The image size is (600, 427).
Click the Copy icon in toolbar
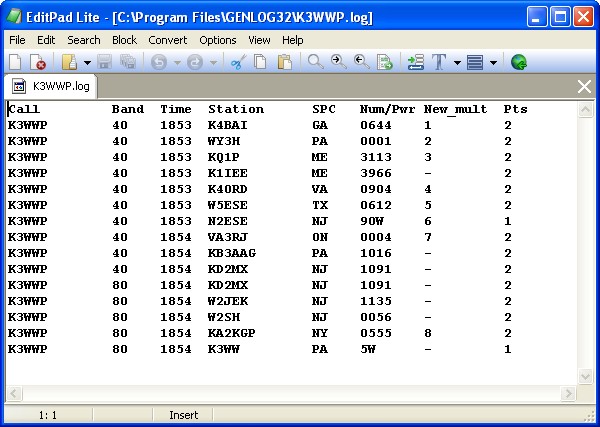(260, 62)
